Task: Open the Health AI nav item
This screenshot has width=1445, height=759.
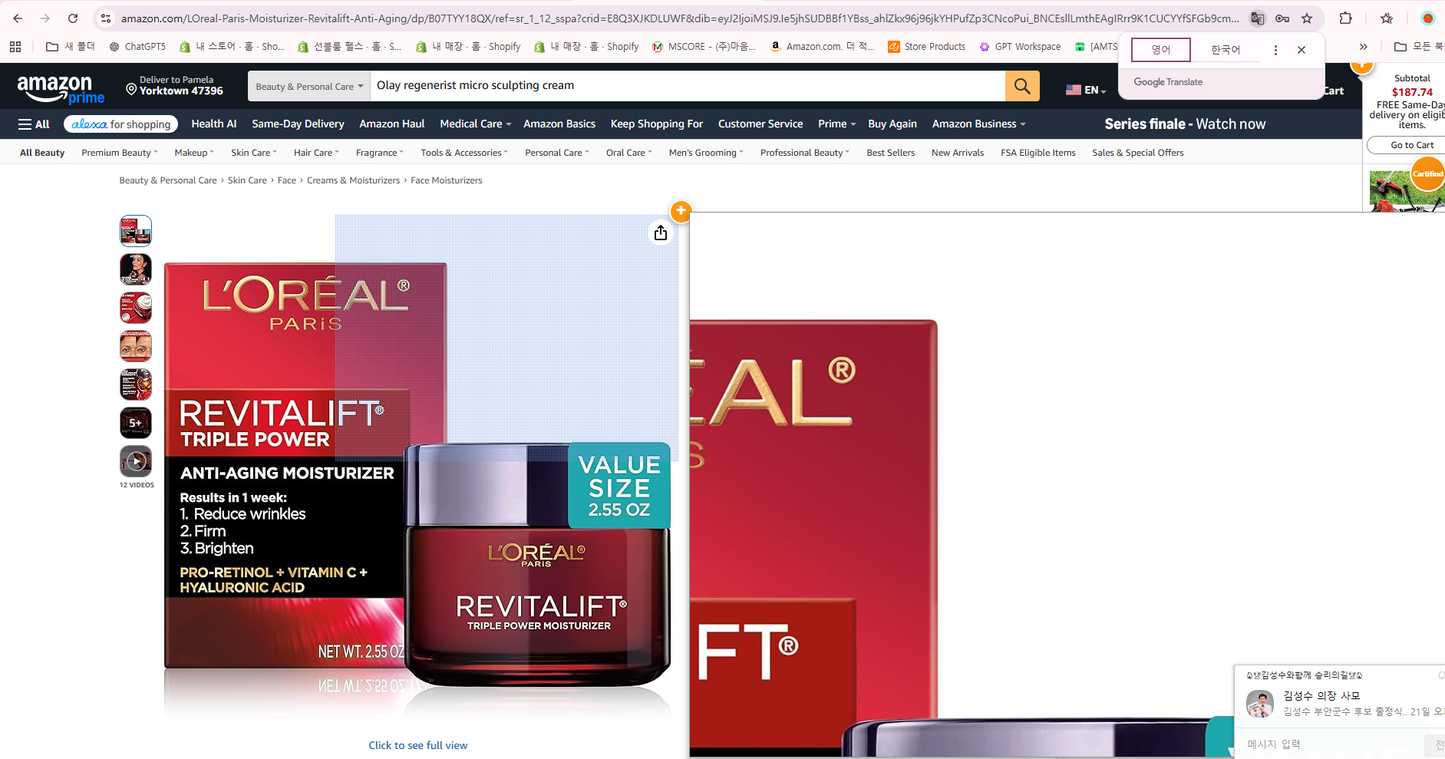Action: coord(214,124)
